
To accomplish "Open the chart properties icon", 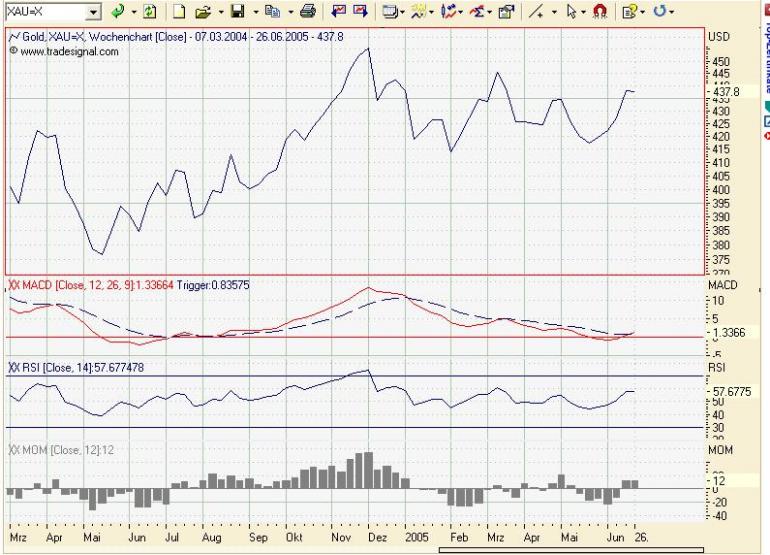I will tap(506, 11).
